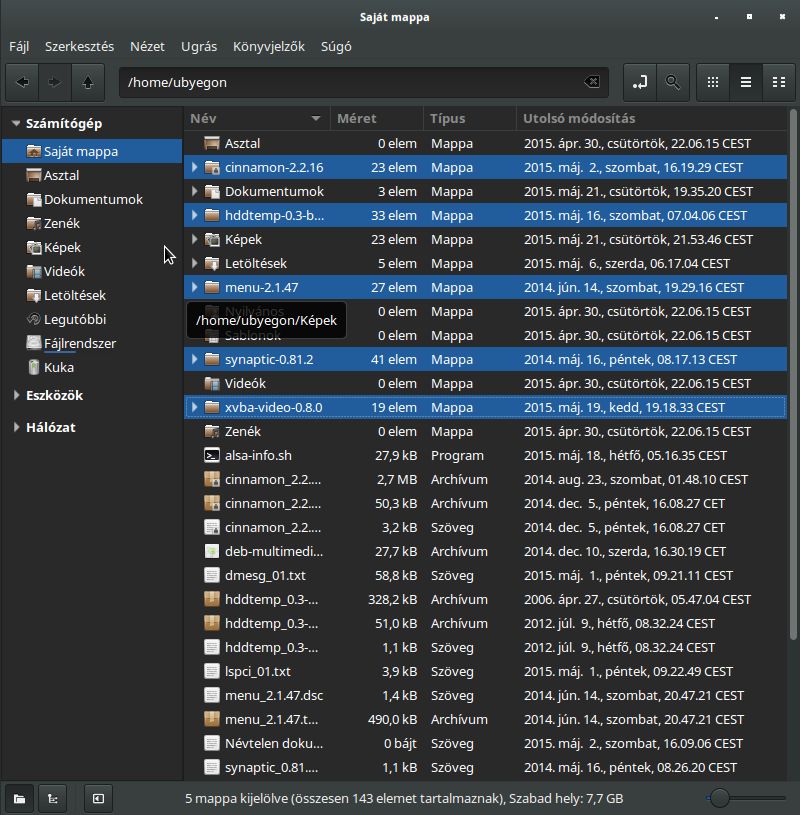This screenshot has width=800, height=815.
Task: Open the Könyvjelzők menu
Action: [x=269, y=47]
